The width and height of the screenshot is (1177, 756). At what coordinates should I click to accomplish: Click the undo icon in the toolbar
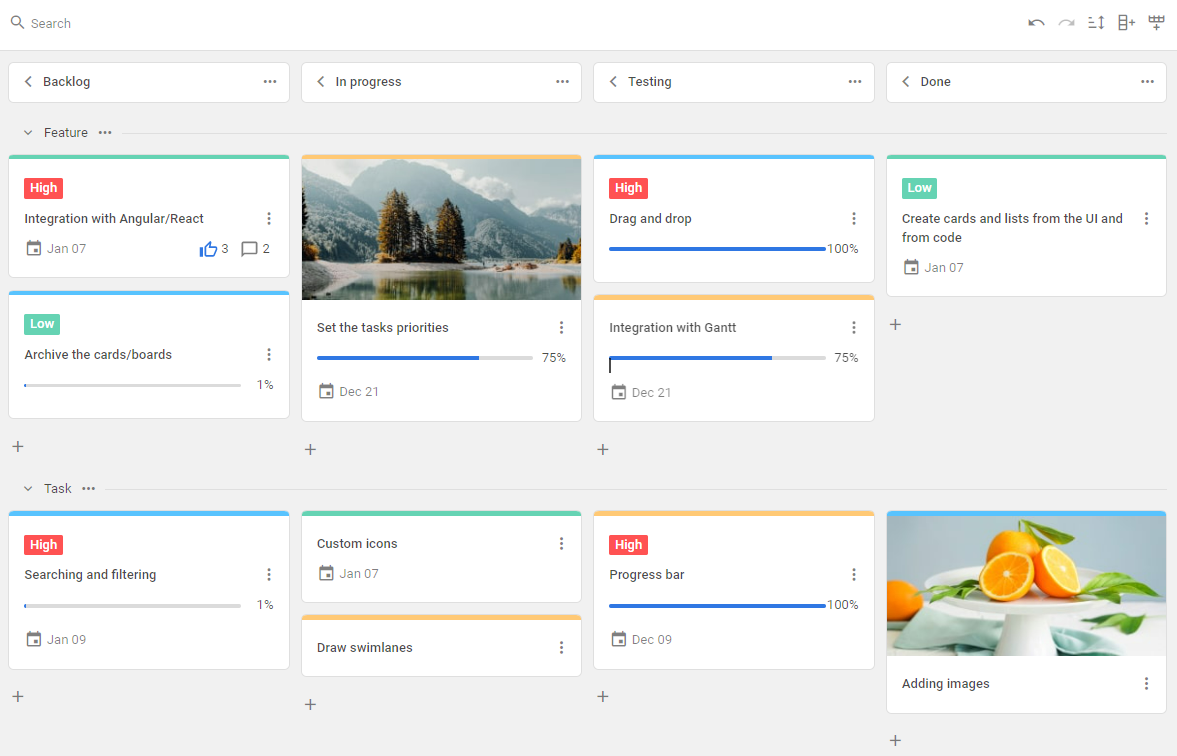[x=1036, y=23]
